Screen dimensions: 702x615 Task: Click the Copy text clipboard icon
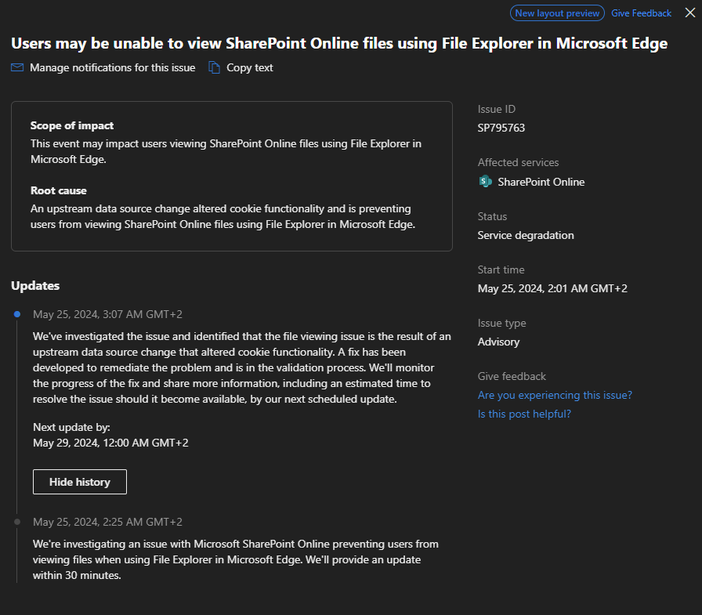pyautogui.click(x=214, y=68)
